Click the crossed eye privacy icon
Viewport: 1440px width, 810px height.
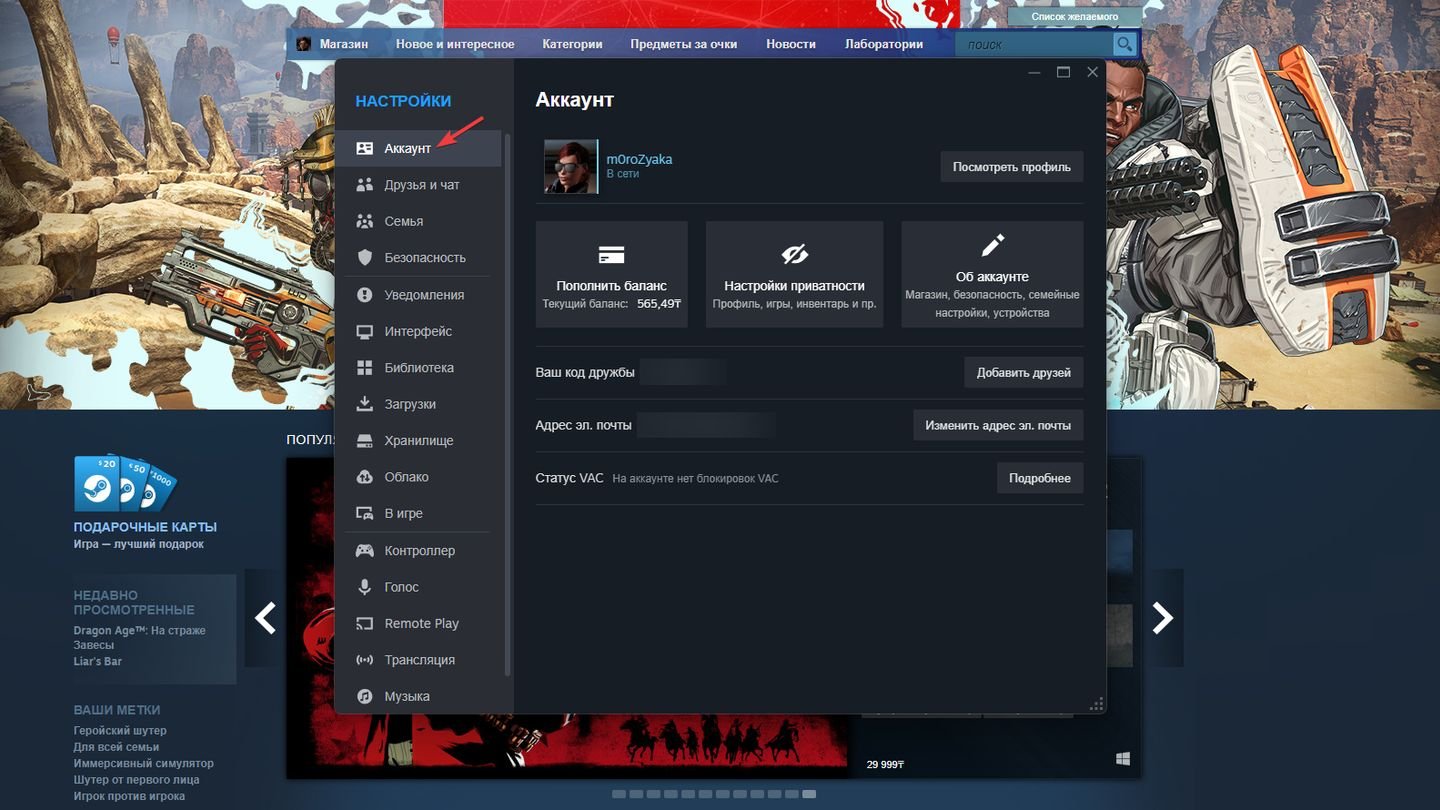(795, 255)
